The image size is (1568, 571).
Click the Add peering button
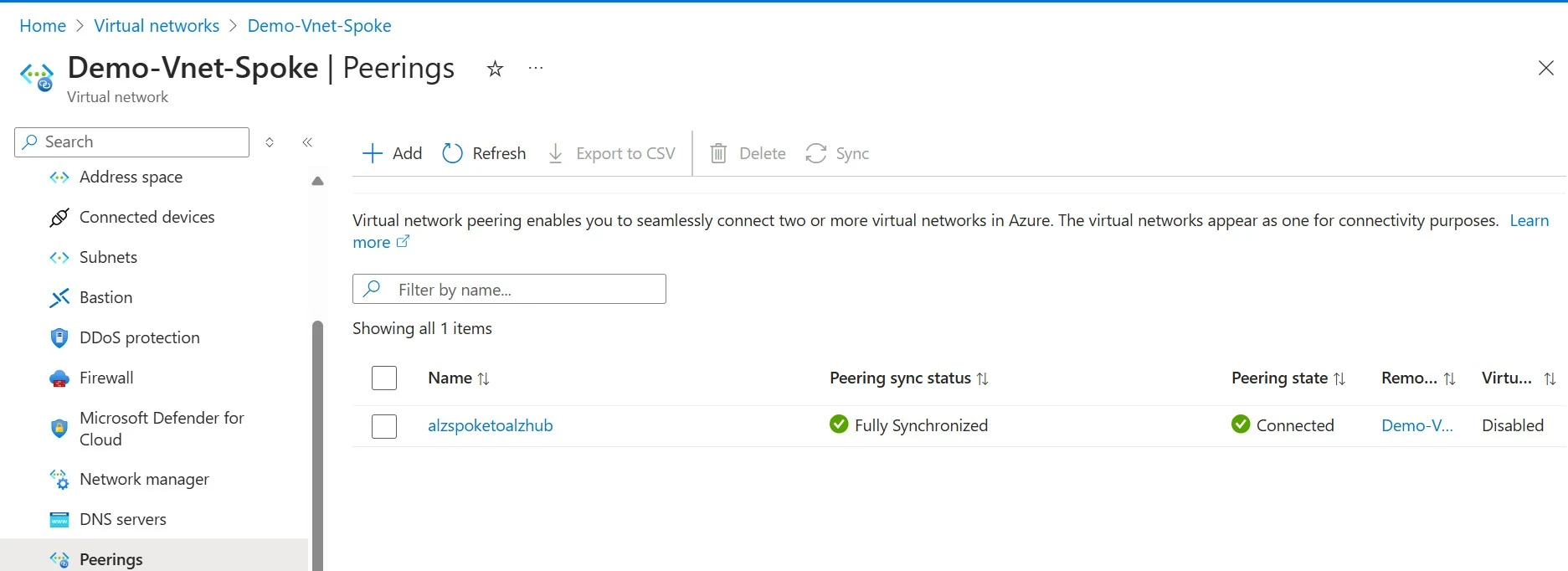[x=392, y=153]
